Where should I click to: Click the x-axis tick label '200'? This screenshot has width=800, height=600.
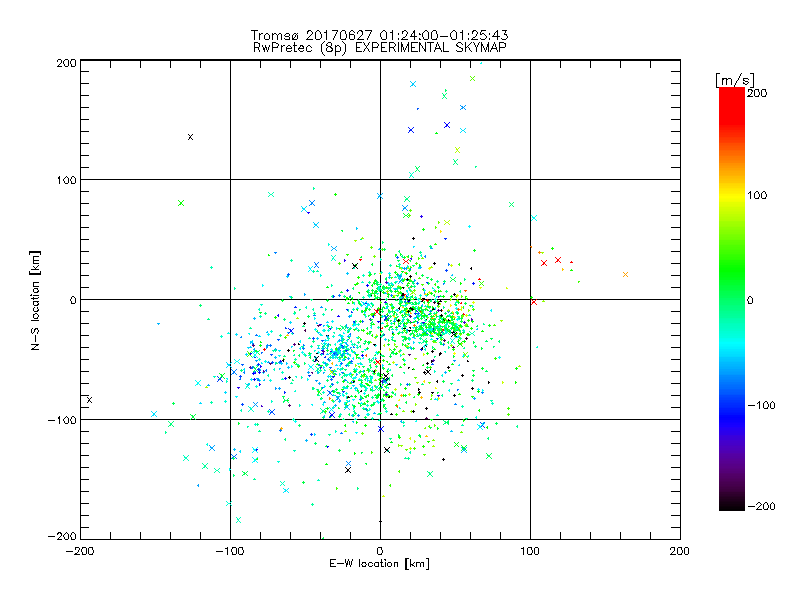tap(680, 551)
